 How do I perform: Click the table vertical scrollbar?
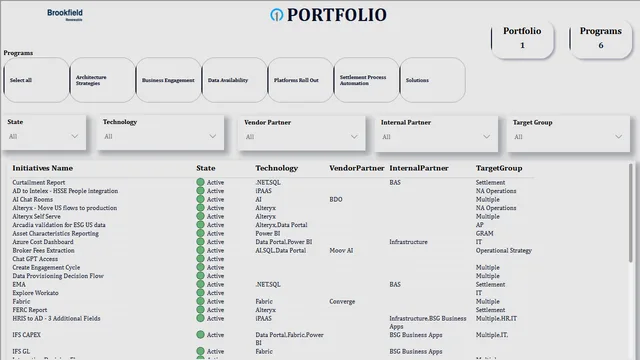(x=631, y=213)
